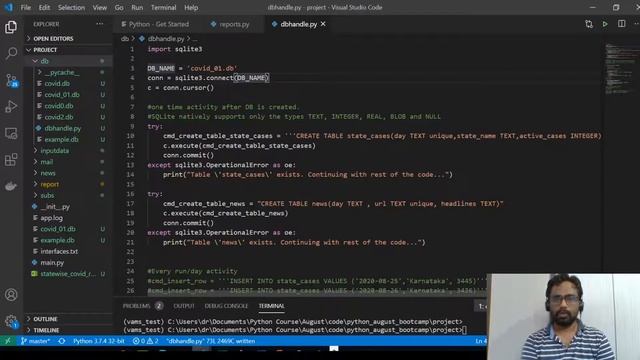
Task: Open the Docker view in activity bar
Action: pos(11,186)
